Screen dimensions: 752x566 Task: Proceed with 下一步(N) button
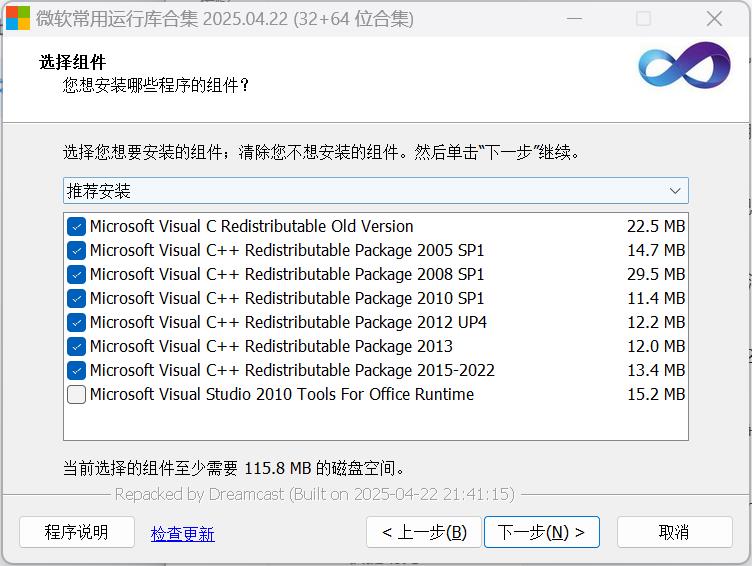click(541, 532)
